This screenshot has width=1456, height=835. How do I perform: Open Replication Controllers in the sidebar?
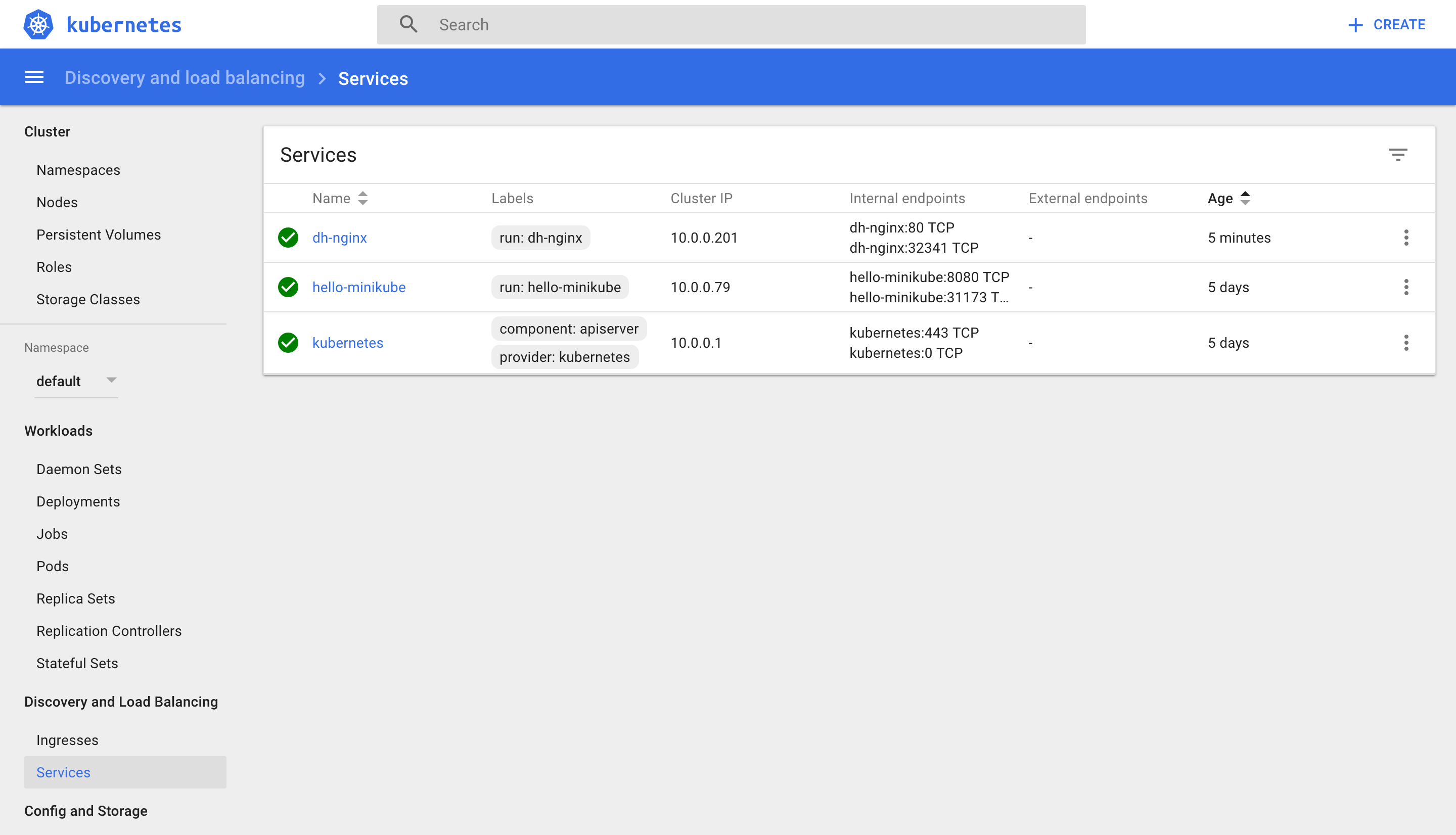click(x=109, y=631)
